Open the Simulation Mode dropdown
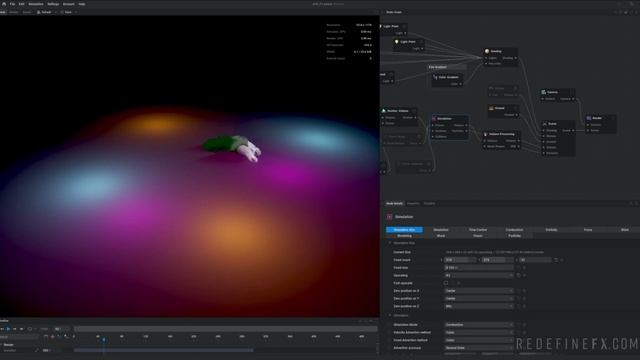640x360 pixels. tap(478, 324)
